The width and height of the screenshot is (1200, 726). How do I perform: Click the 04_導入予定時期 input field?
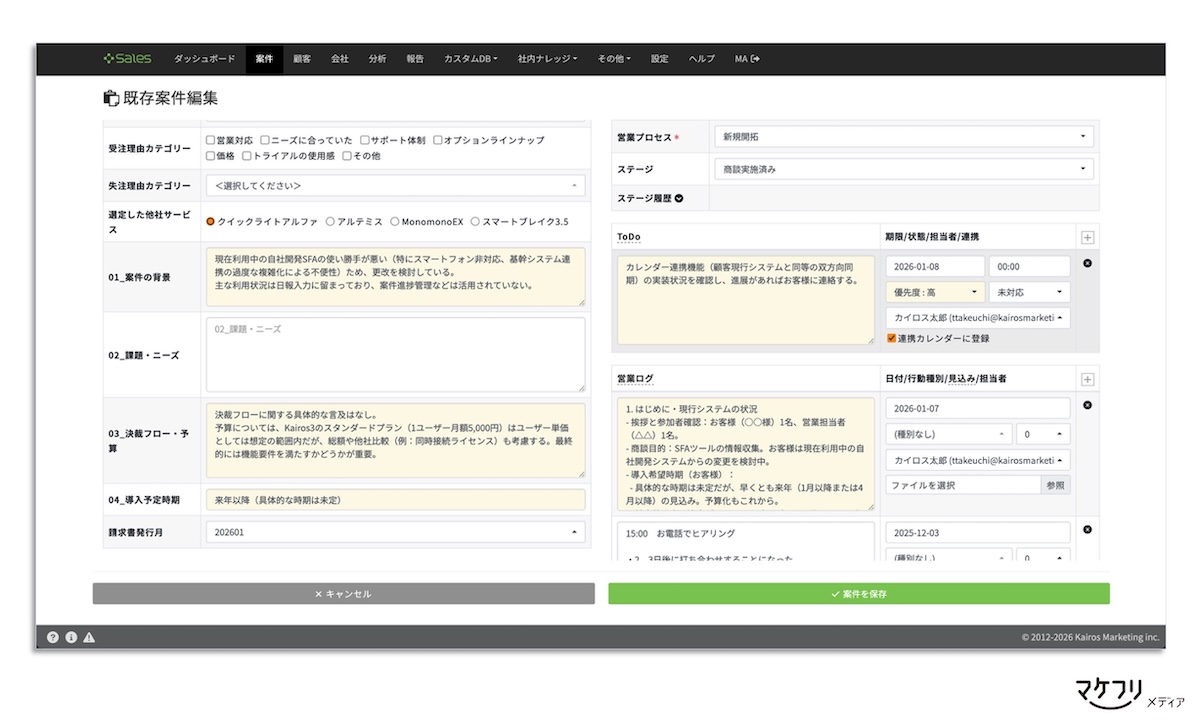[395, 499]
